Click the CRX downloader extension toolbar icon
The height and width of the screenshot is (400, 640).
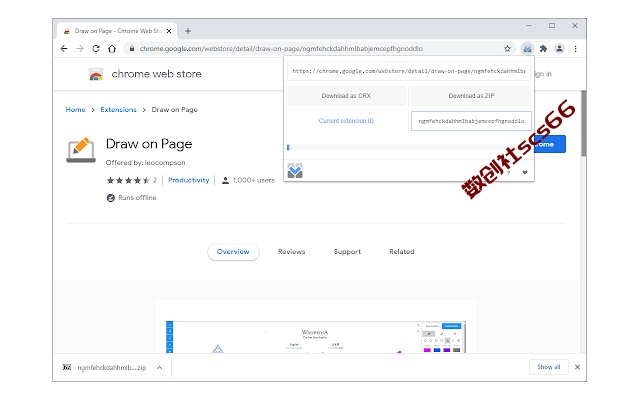pos(527,49)
